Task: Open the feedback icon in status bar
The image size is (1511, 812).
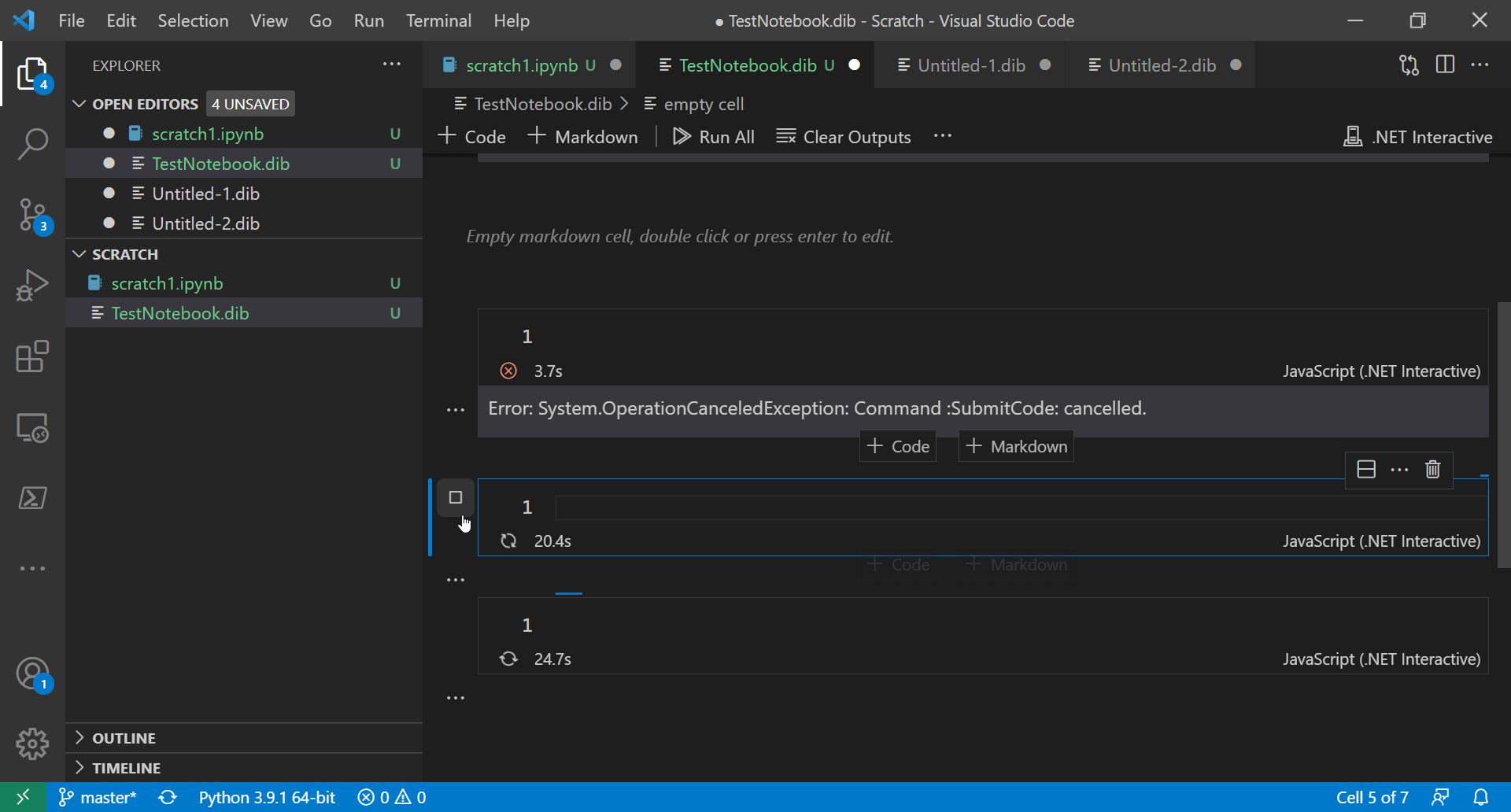Action: point(1440,797)
